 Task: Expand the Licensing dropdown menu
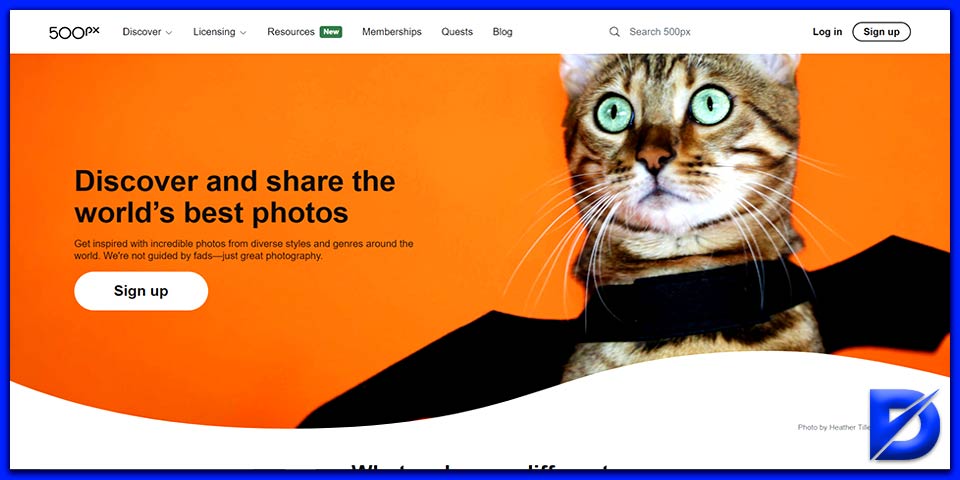(x=220, y=32)
